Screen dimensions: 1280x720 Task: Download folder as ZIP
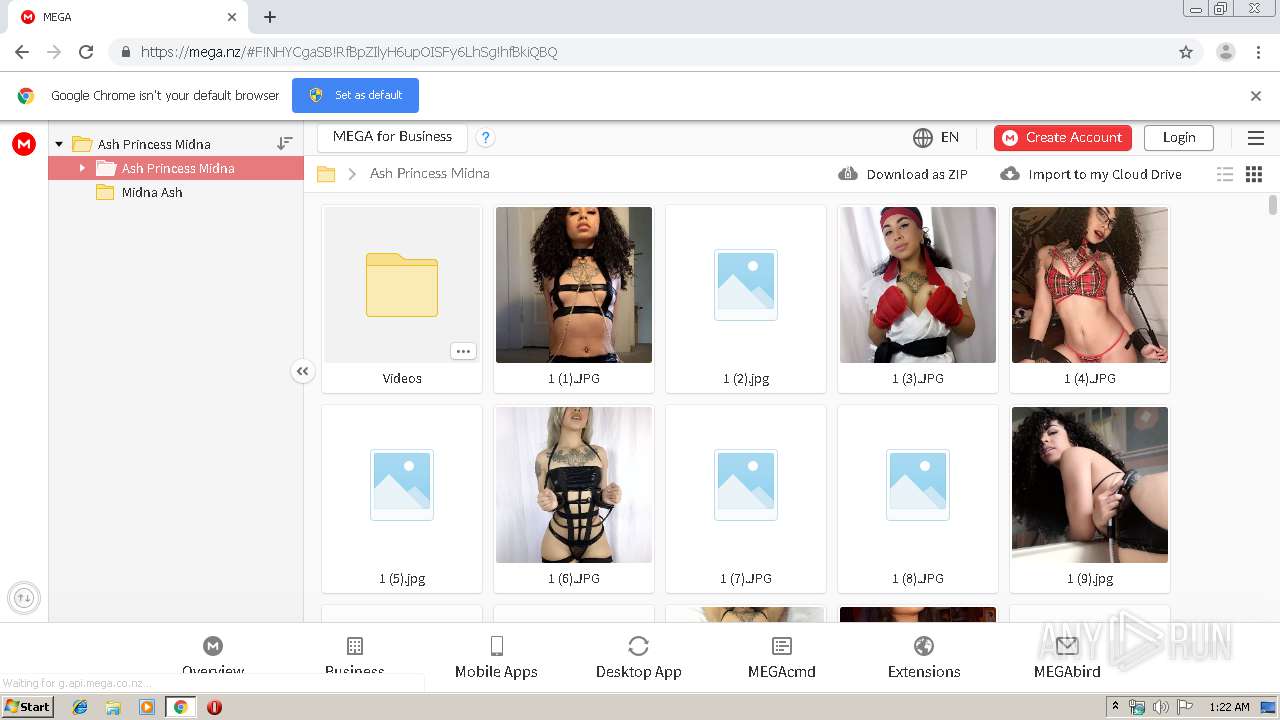point(903,174)
